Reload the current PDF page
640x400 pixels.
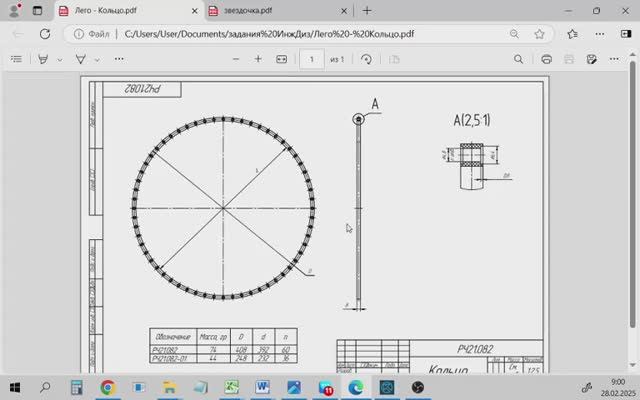point(45,34)
